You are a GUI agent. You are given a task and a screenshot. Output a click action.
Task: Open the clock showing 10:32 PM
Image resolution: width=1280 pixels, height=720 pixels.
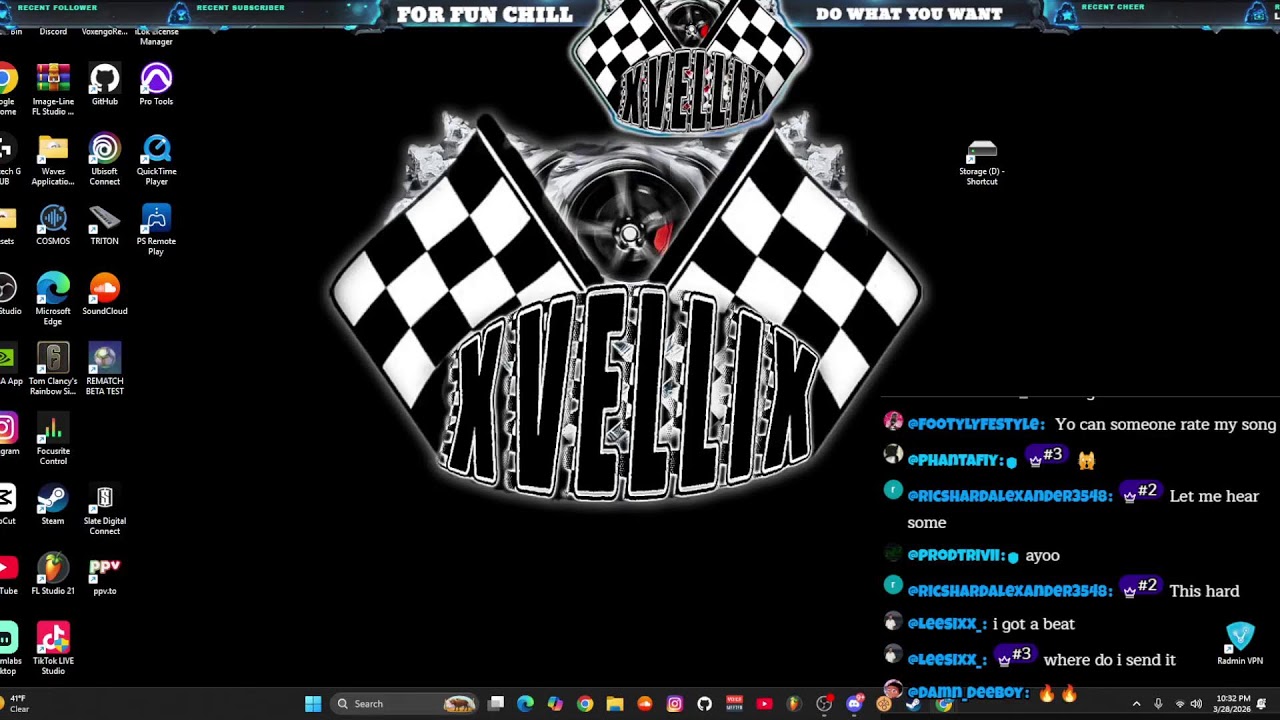coord(1233,704)
